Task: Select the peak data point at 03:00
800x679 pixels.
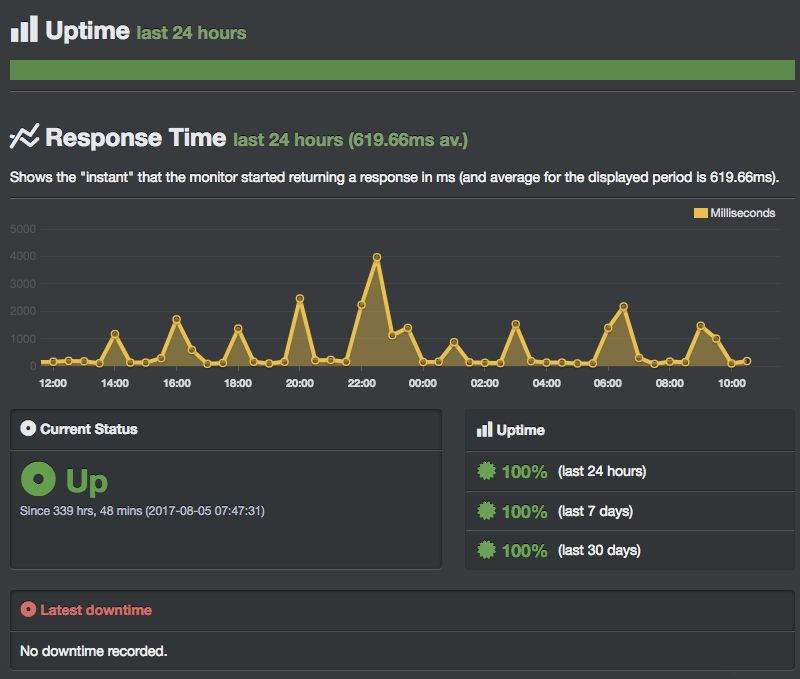Action: tap(515, 324)
